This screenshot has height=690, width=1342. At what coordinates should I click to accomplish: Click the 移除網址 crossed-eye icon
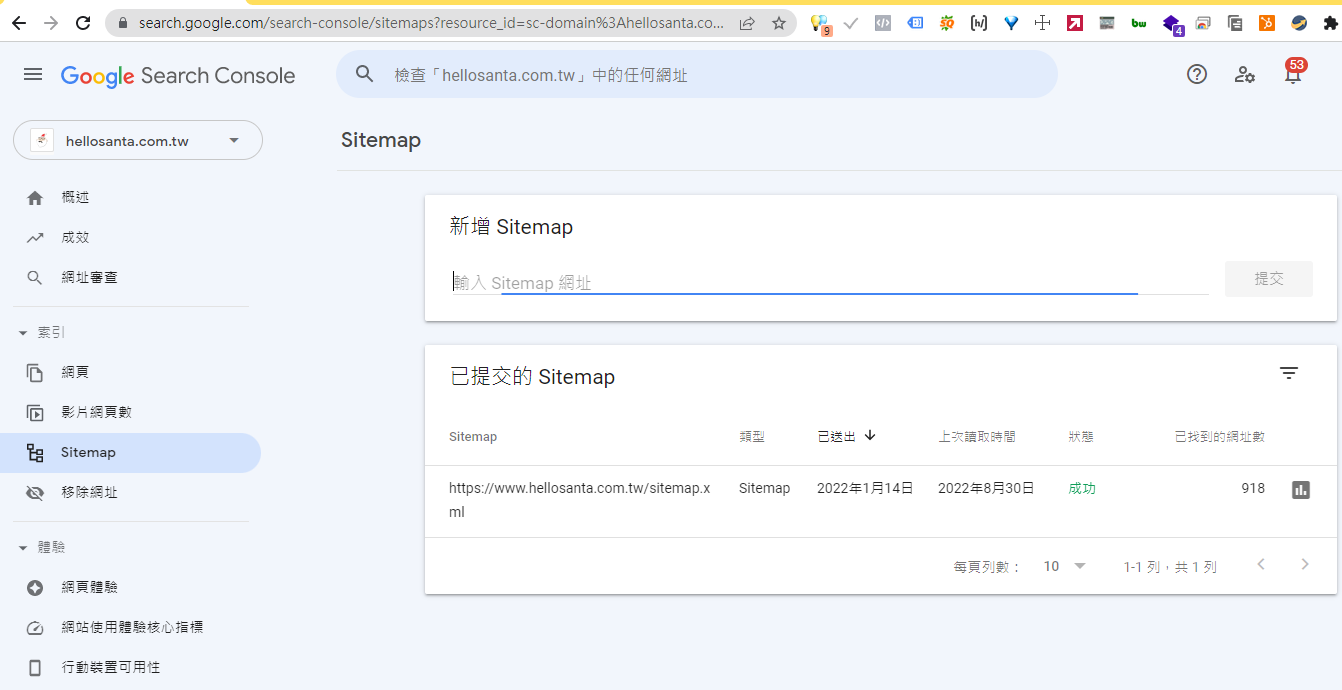point(35,493)
